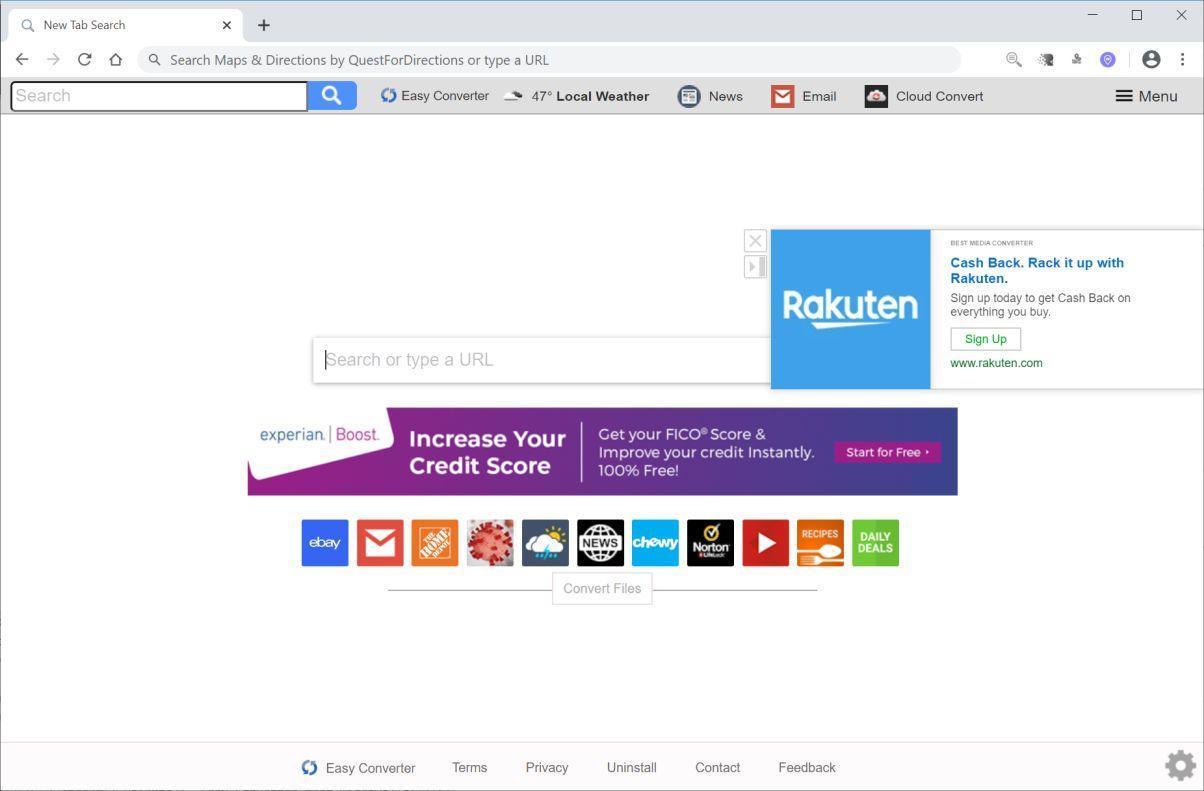The width and height of the screenshot is (1204, 791).
Task: Click the Convert Files button
Action: [x=602, y=588]
